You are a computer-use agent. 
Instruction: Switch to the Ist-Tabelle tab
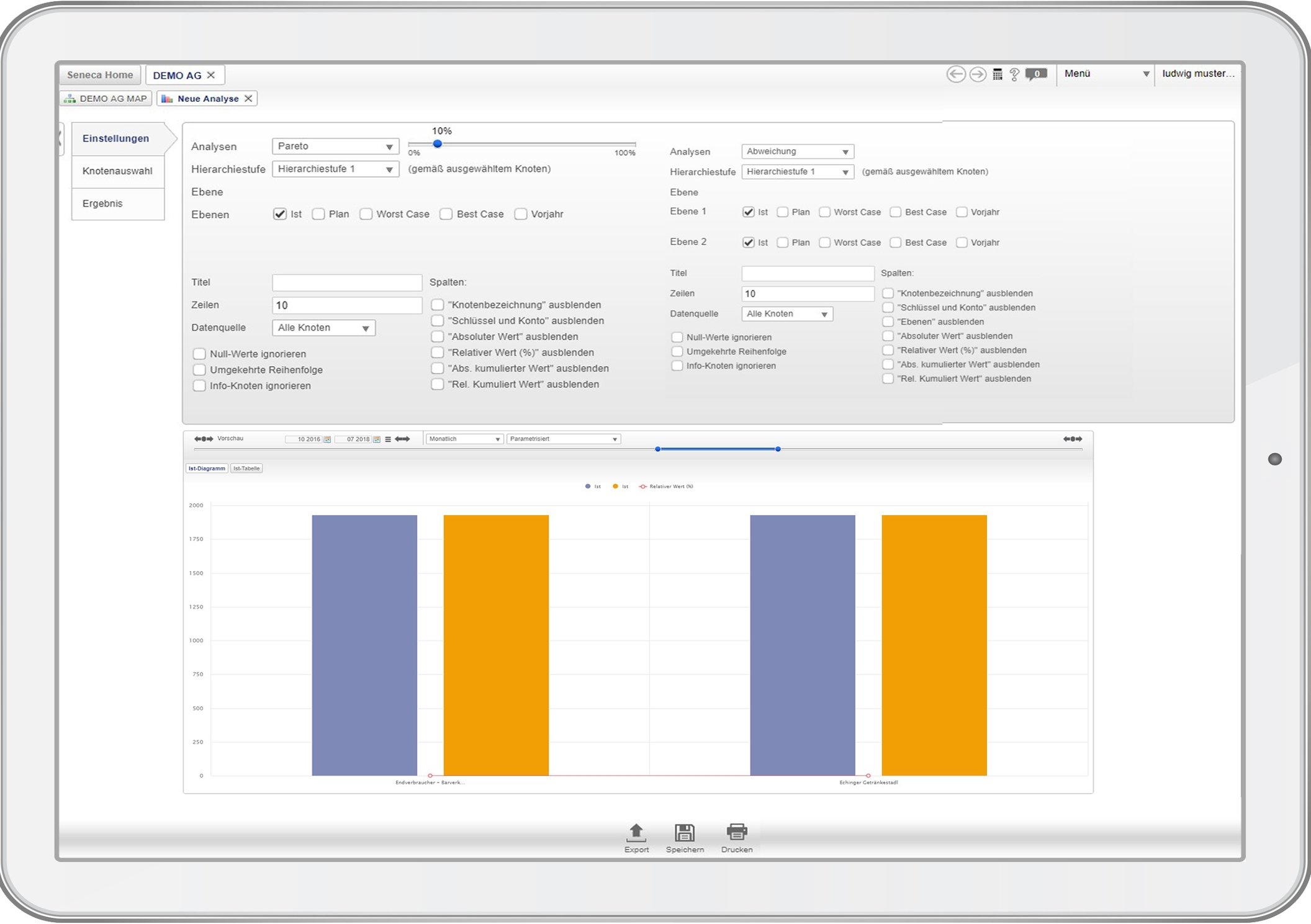pos(246,469)
